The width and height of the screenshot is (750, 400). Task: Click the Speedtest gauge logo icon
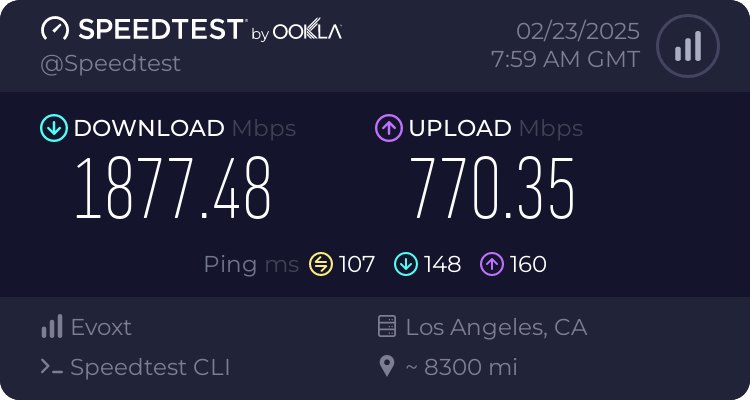tap(55, 29)
